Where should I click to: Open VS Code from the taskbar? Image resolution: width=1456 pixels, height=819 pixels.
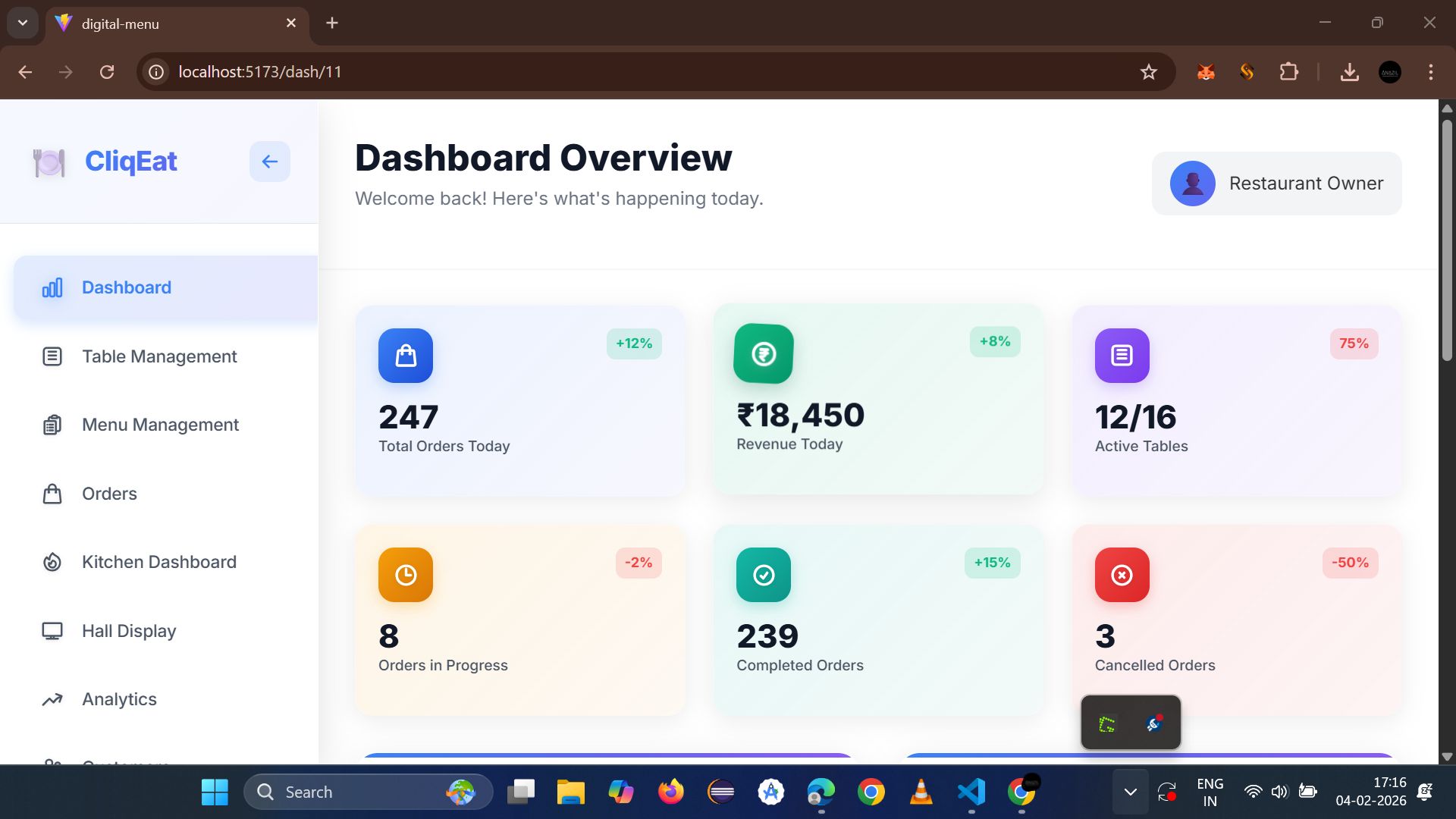(971, 792)
